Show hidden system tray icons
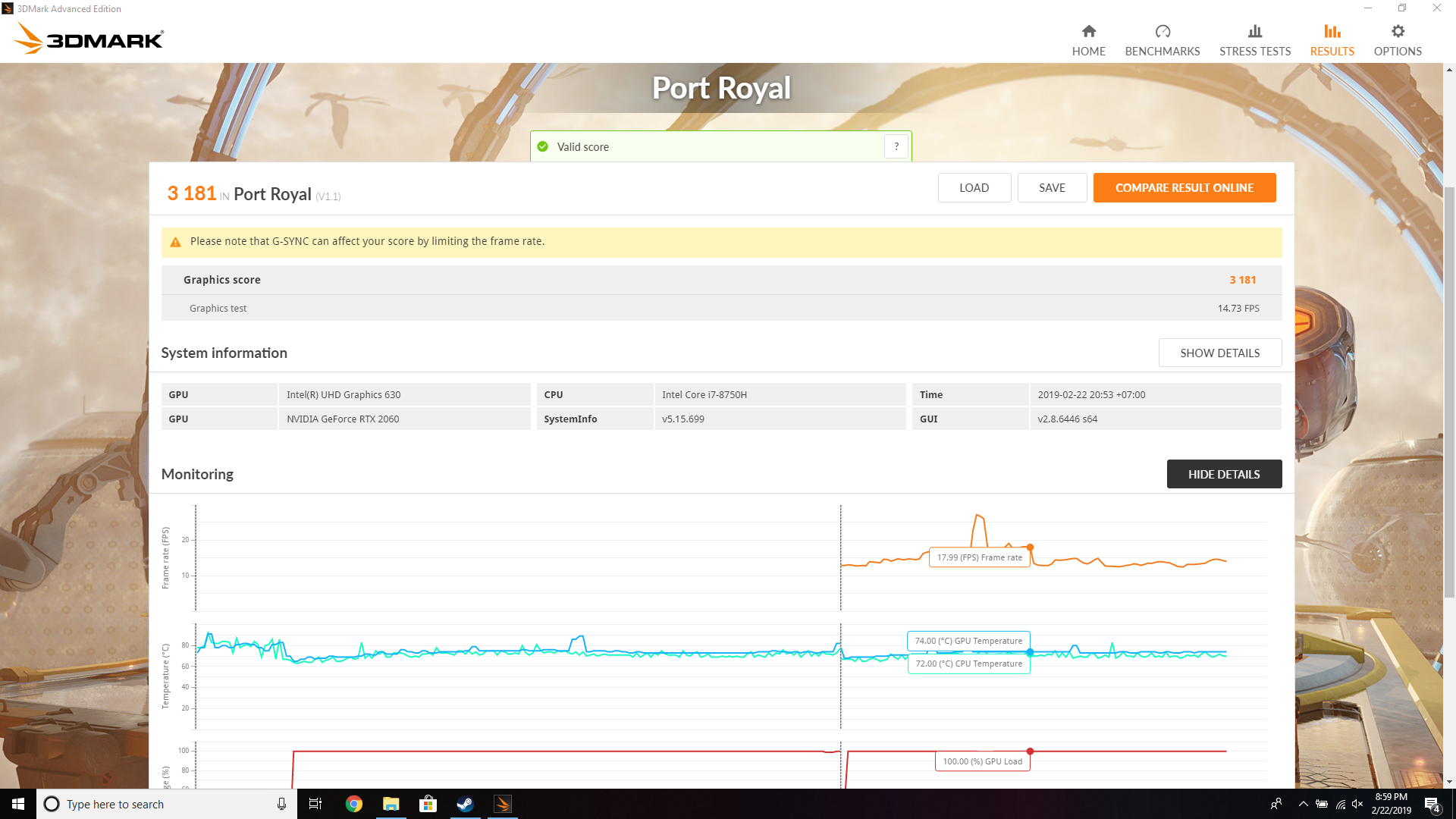The height and width of the screenshot is (819, 1456). [1303, 804]
